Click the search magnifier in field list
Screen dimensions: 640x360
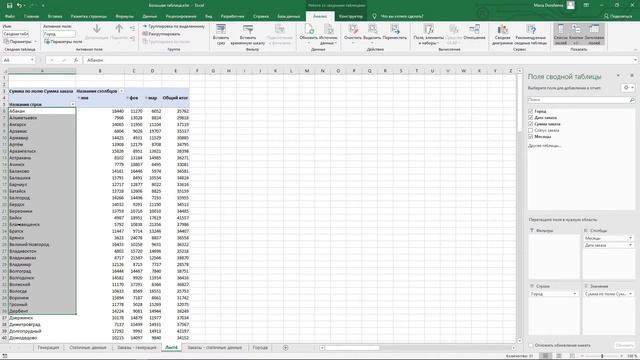[632, 100]
